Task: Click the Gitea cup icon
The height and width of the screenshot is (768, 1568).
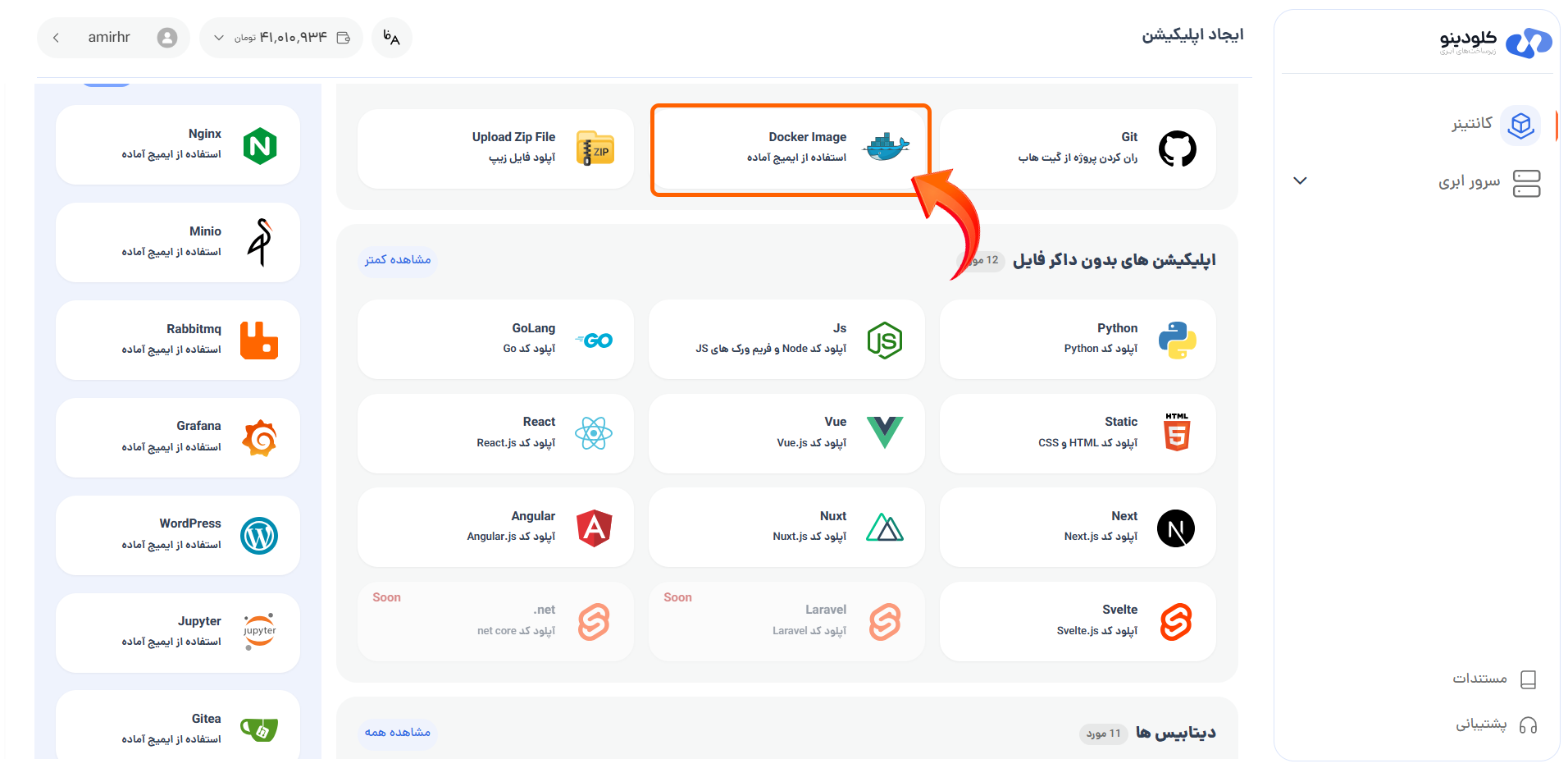Action: [259, 729]
